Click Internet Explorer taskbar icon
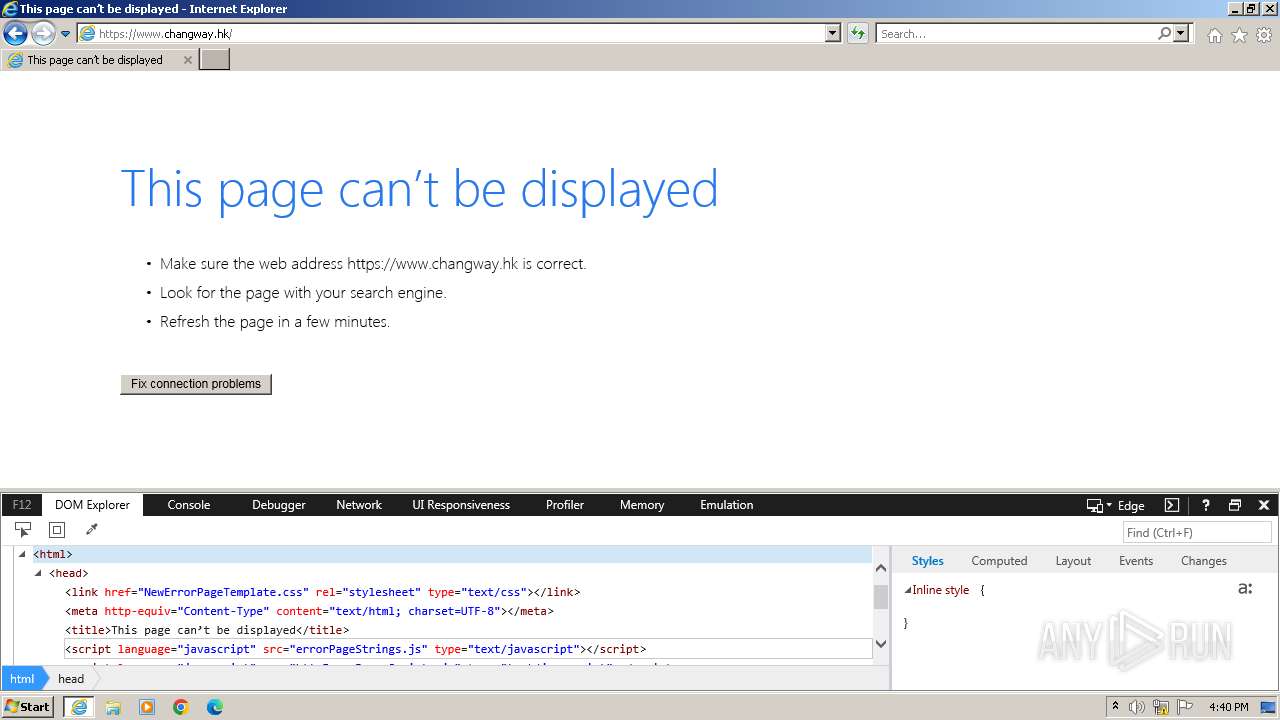Screen dimensions: 1280x720 coord(79,707)
